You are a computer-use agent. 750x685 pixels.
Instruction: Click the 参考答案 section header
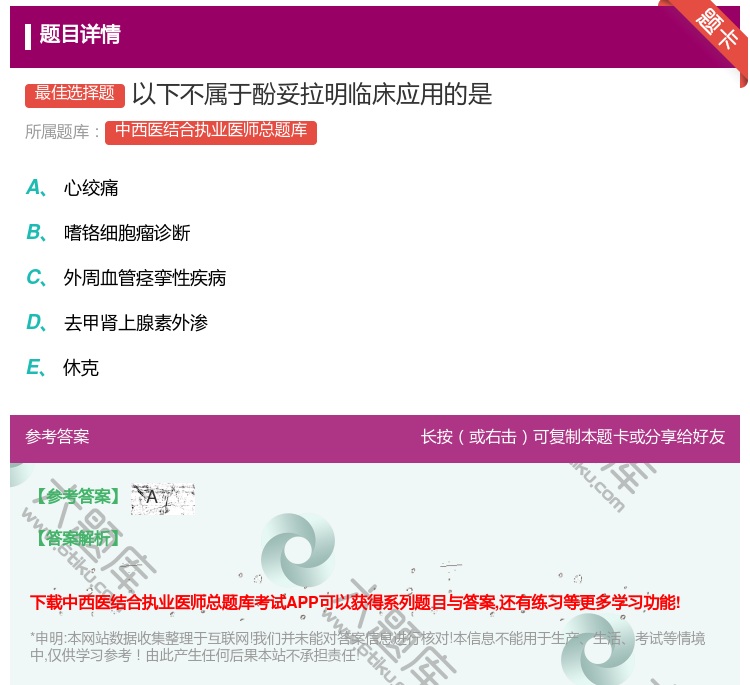point(57,436)
